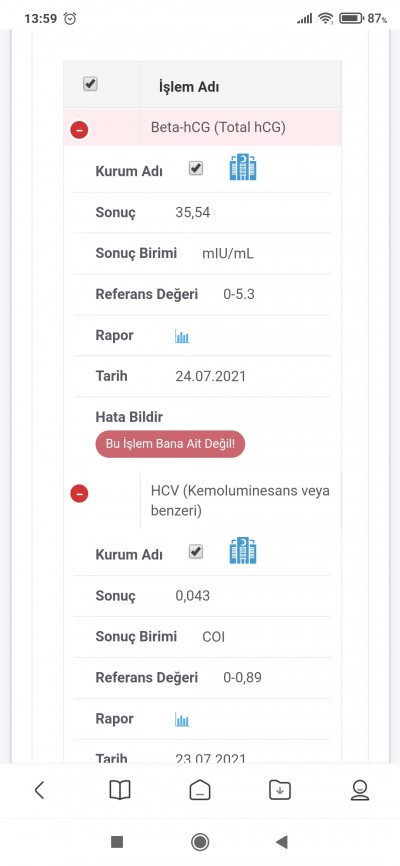Go back with browser back arrow
This screenshot has width=400, height=866.
[39, 790]
